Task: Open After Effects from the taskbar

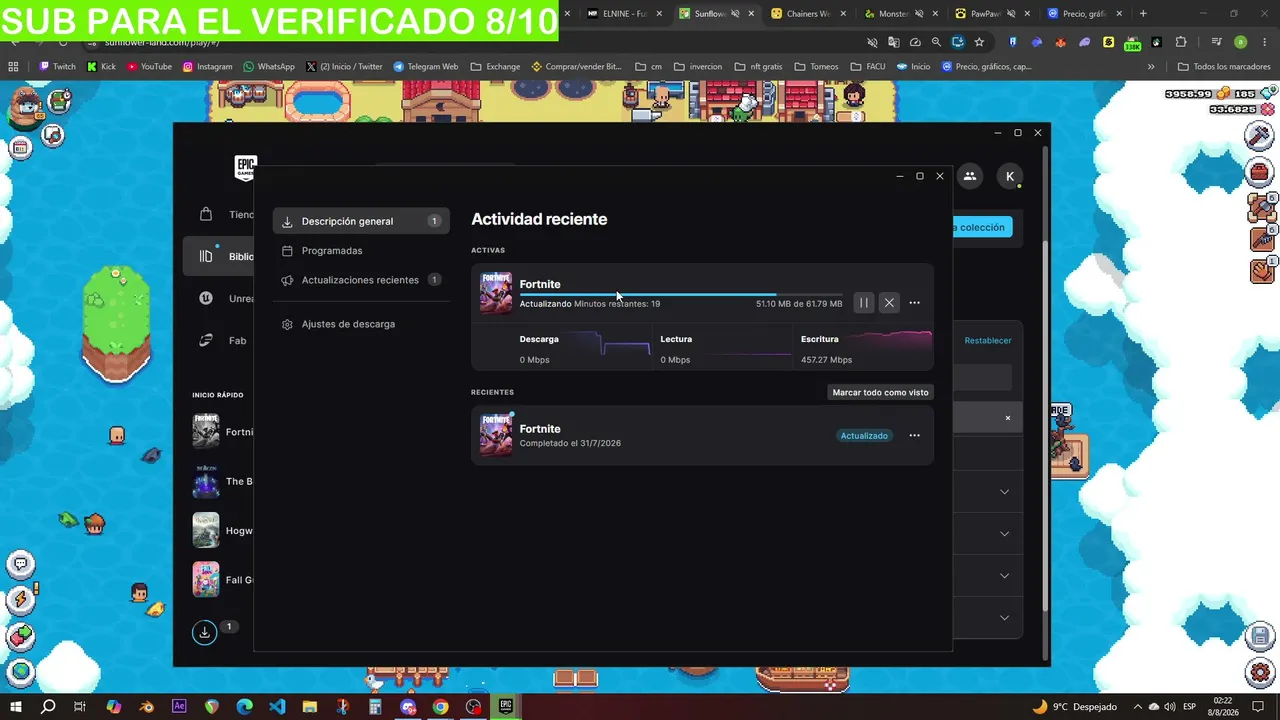Action: 179,707
